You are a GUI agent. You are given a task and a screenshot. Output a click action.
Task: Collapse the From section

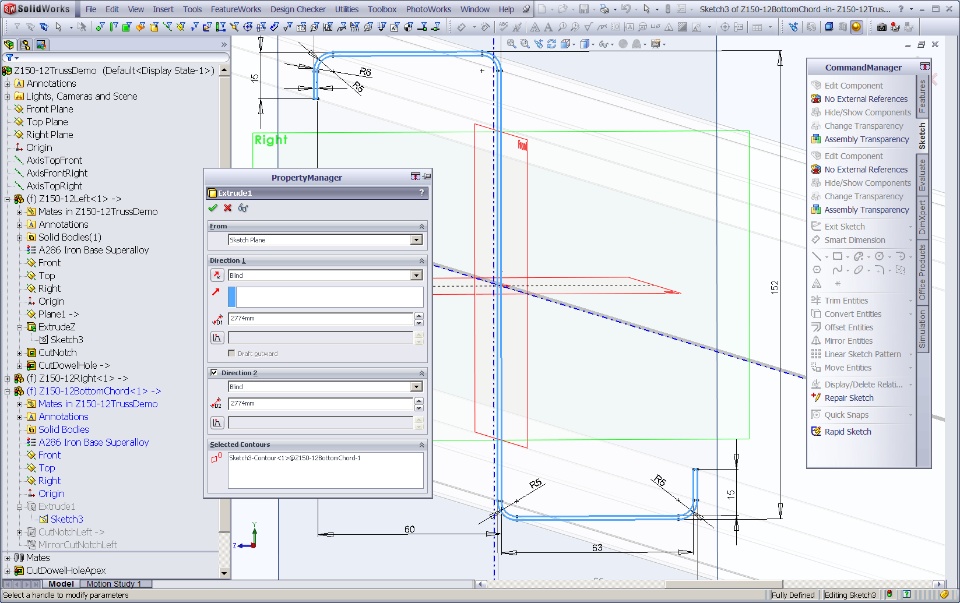pos(421,227)
